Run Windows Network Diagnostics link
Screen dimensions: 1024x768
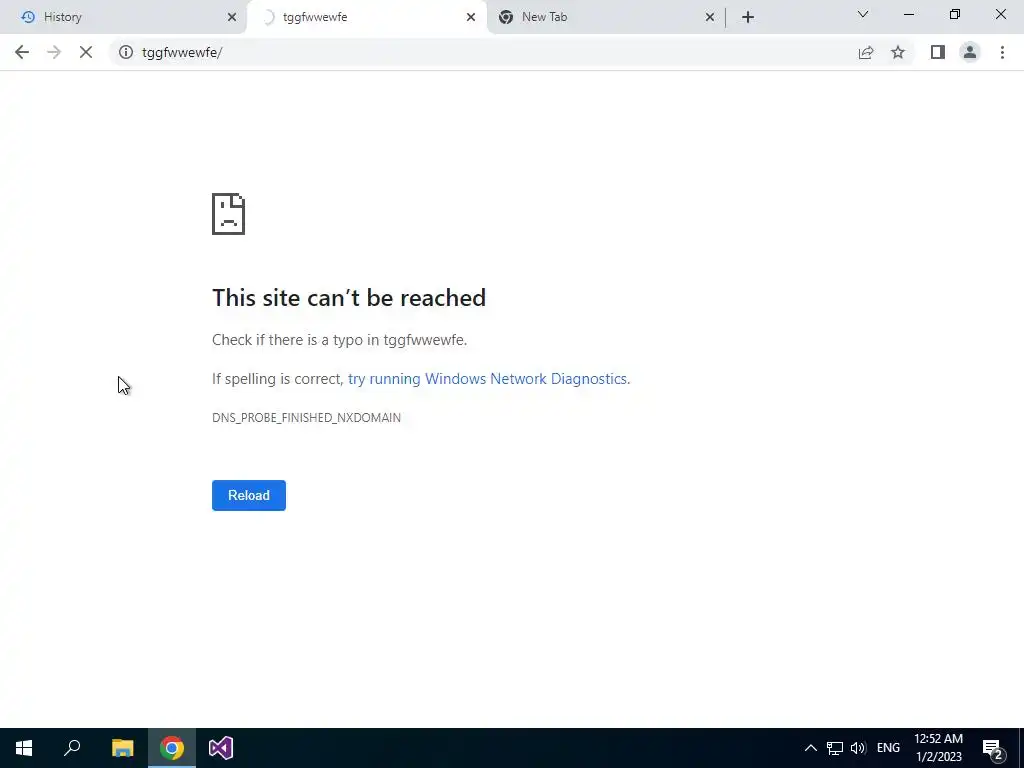[488, 379]
